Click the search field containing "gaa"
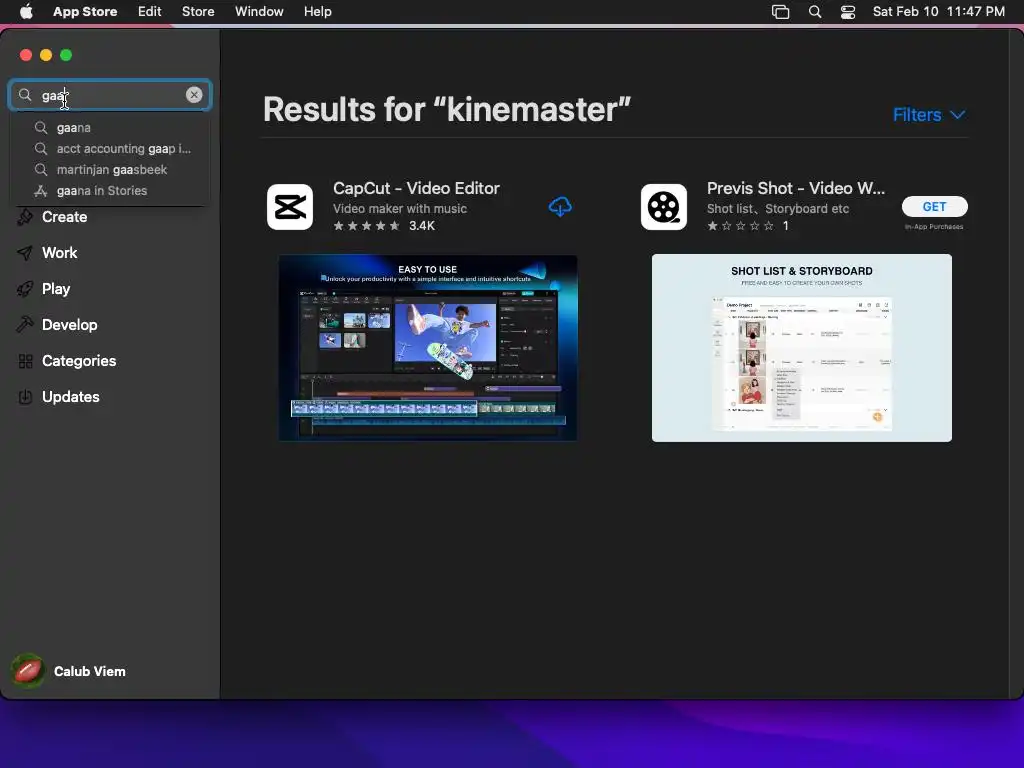This screenshot has height=768, width=1024. click(110, 95)
